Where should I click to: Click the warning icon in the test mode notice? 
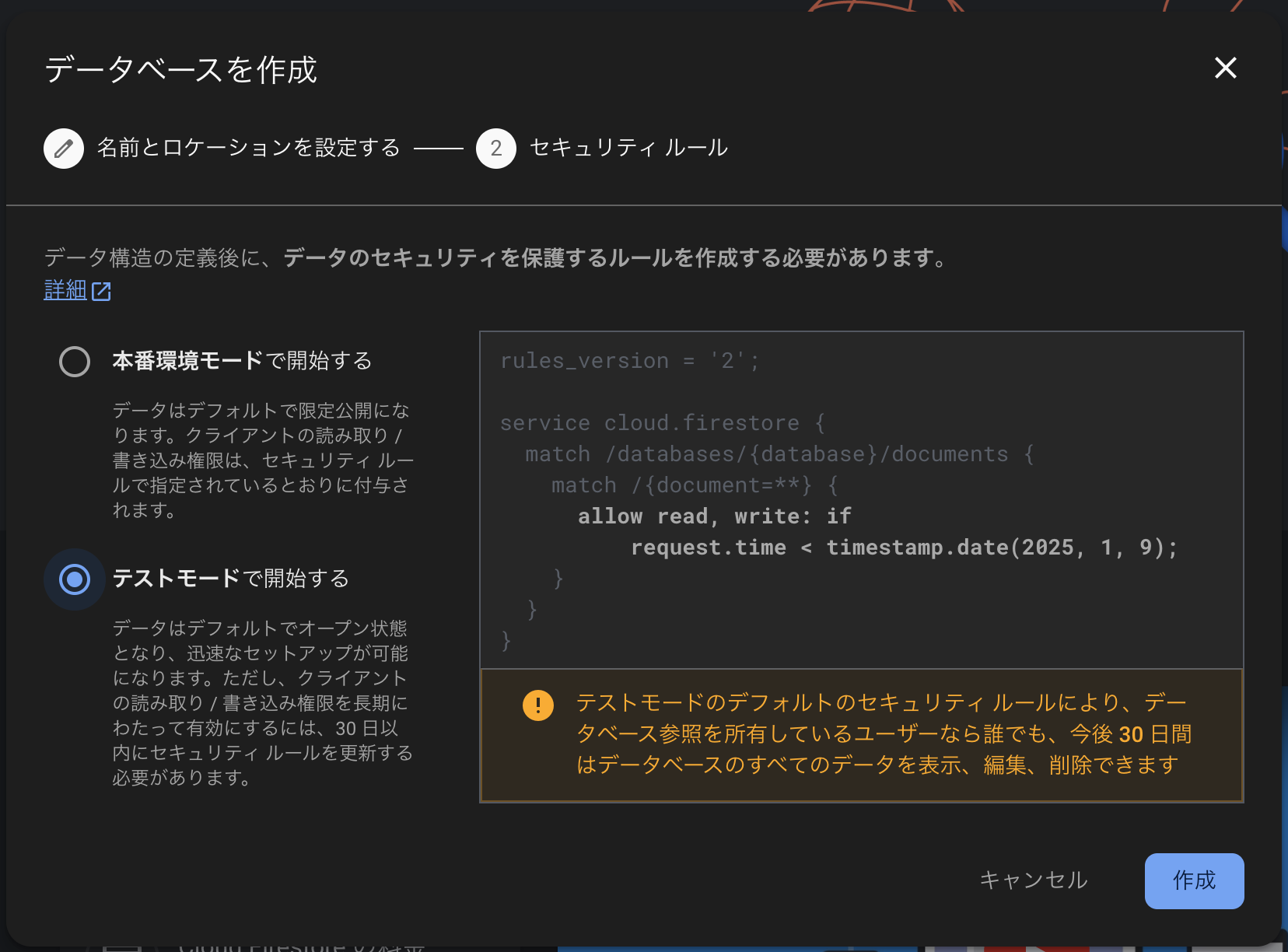point(537,705)
